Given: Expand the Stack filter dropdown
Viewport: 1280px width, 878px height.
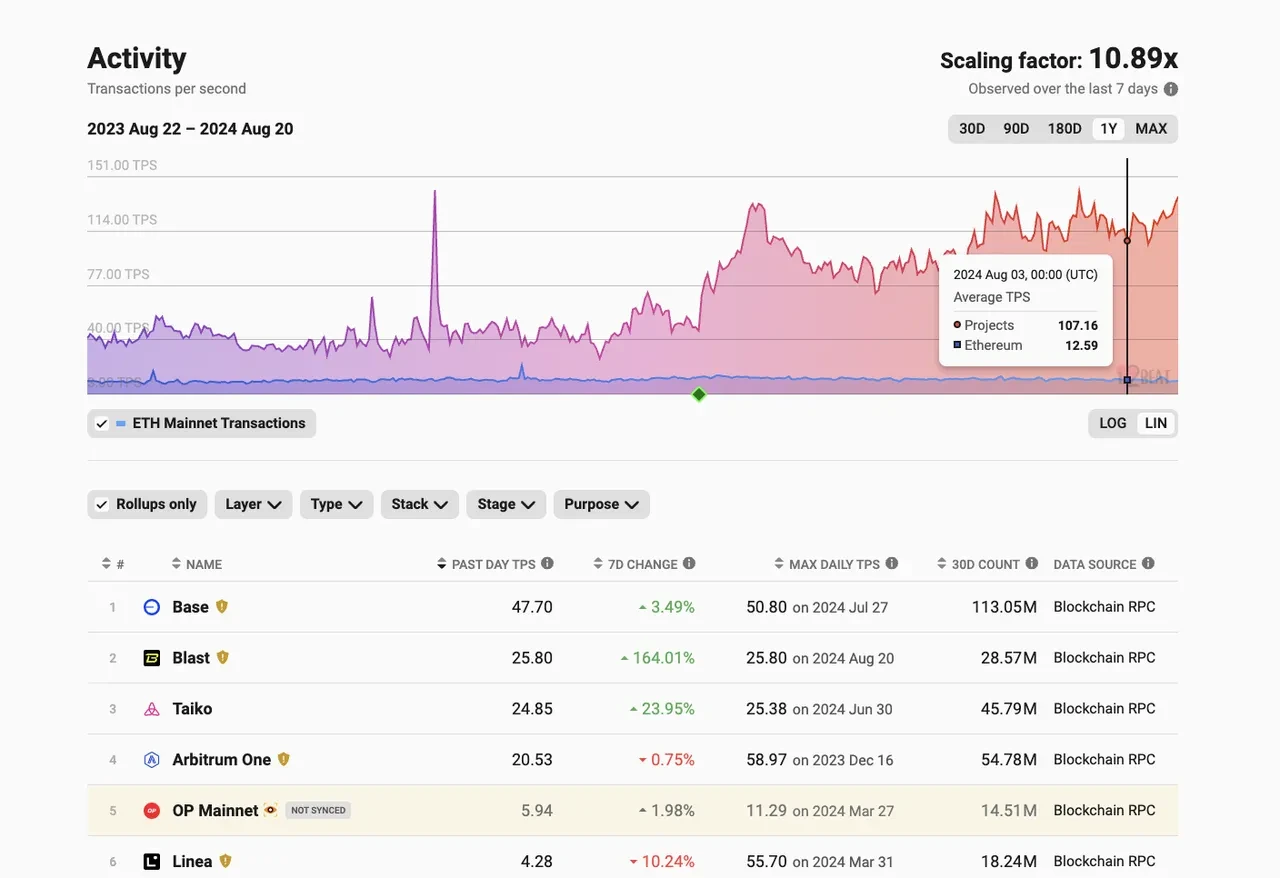Looking at the screenshot, I should [x=419, y=504].
